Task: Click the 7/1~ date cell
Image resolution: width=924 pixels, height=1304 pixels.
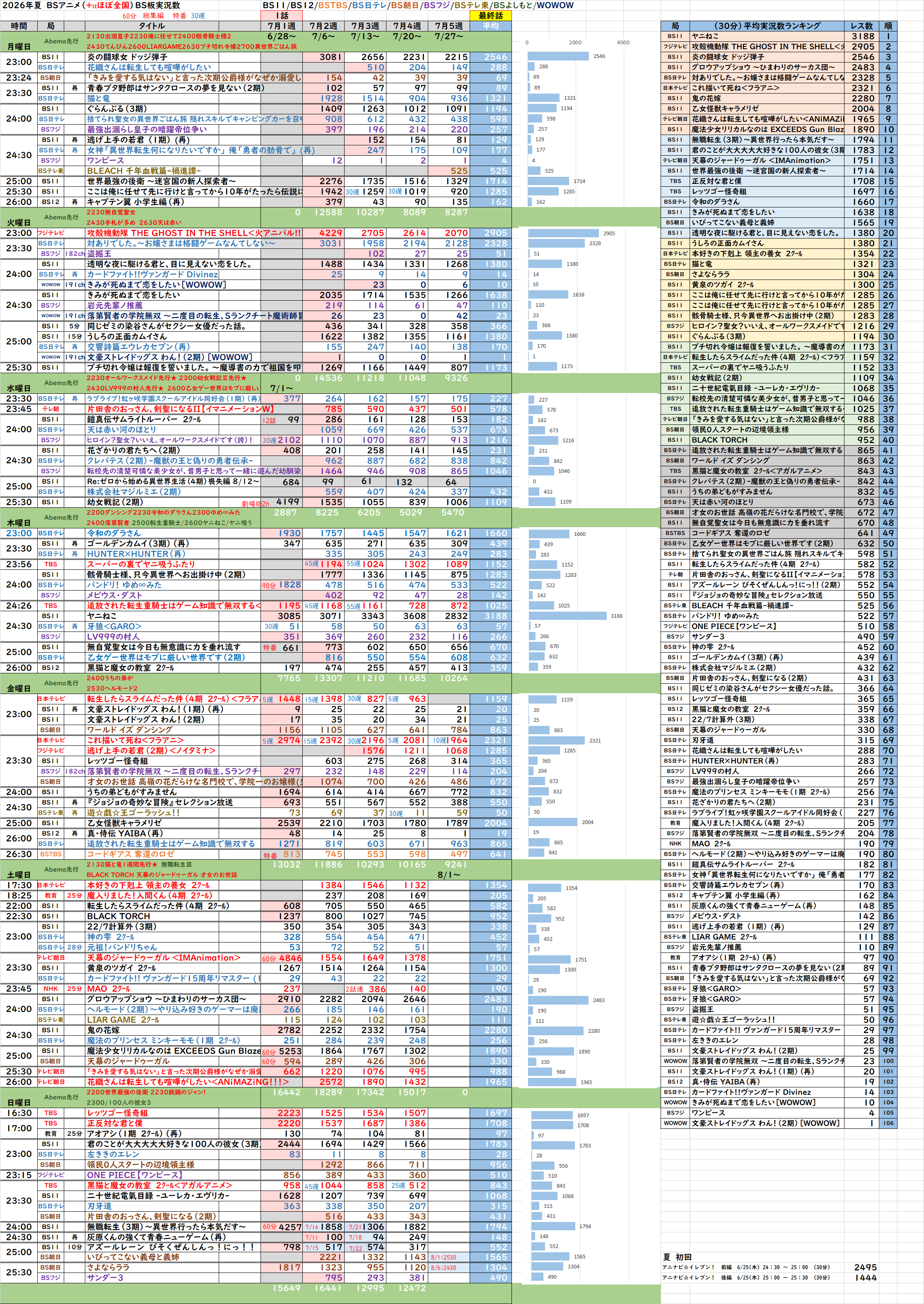Action: pos(282,388)
